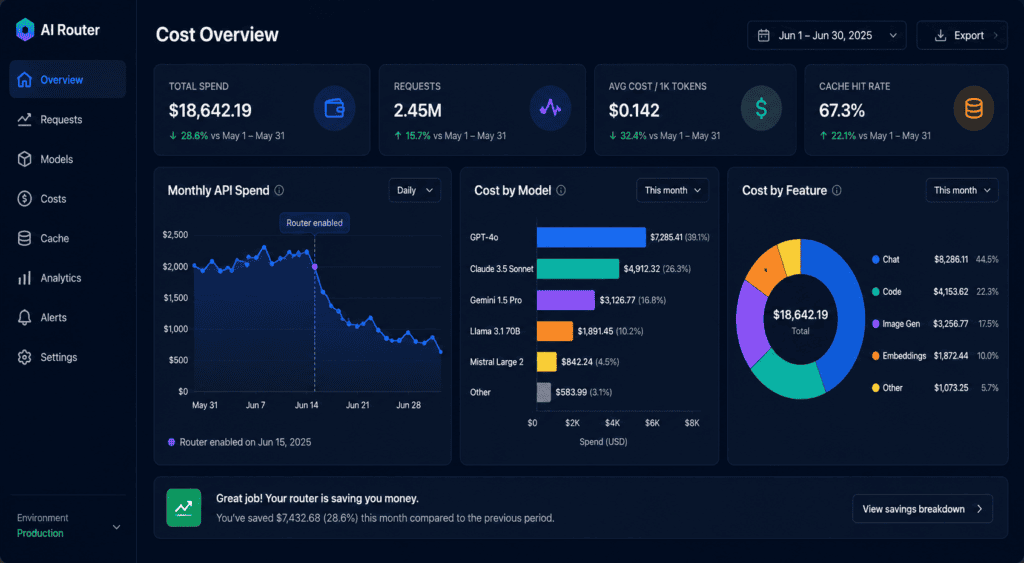Click the purple Gemini 1.5 Pro bar
This screenshot has height=563, width=1024.
point(566,300)
